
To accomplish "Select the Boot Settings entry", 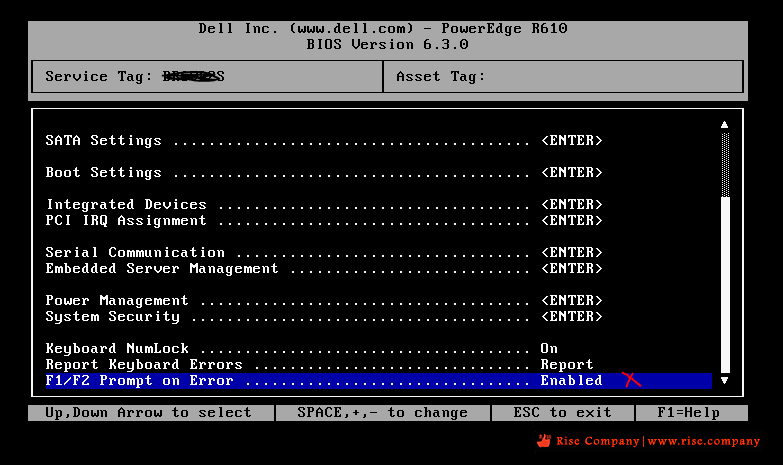I will 324,173.
